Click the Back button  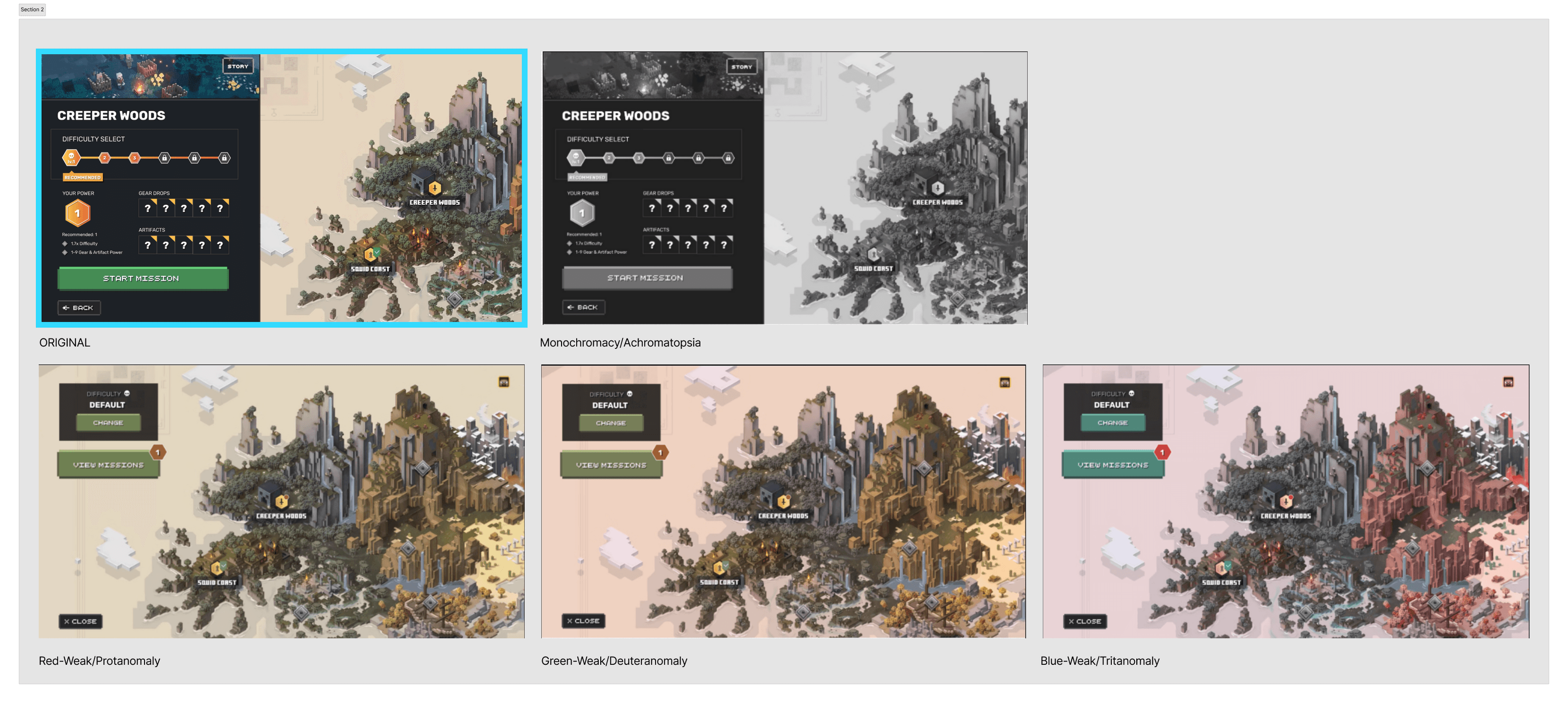pyautogui.click(x=78, y=308)
